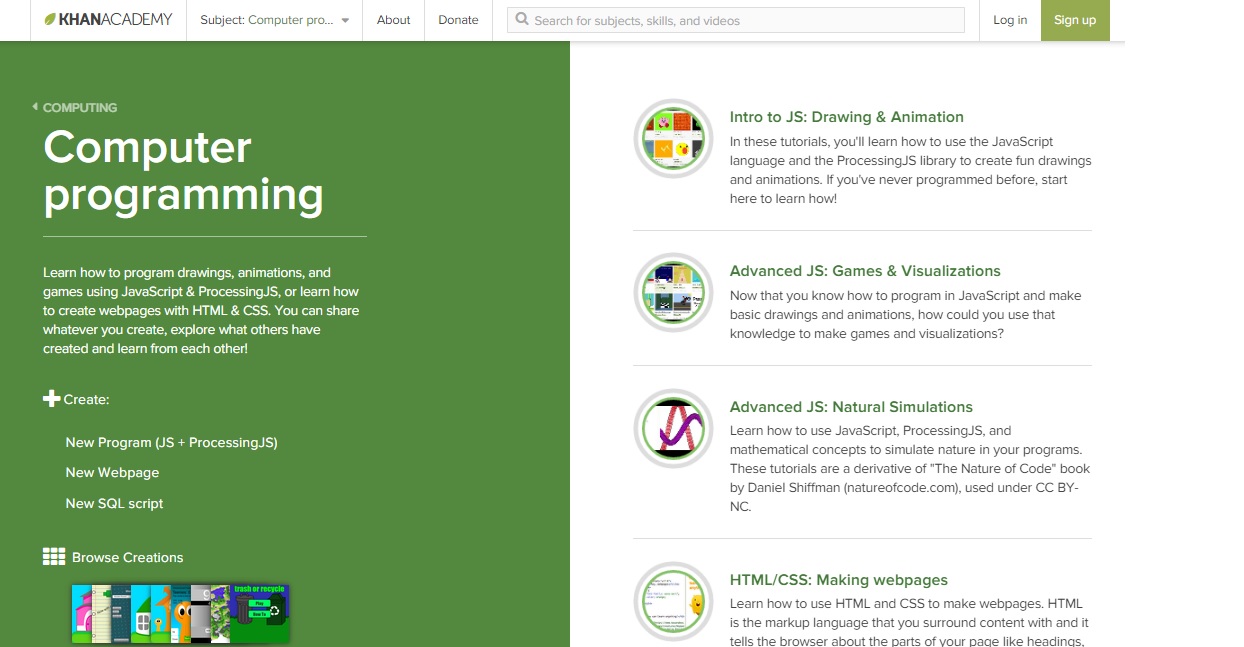This screenshot has width=1244, height=647.
Task: Open Intro to JS: Drawing & Animation
Action: coord(847,117)
